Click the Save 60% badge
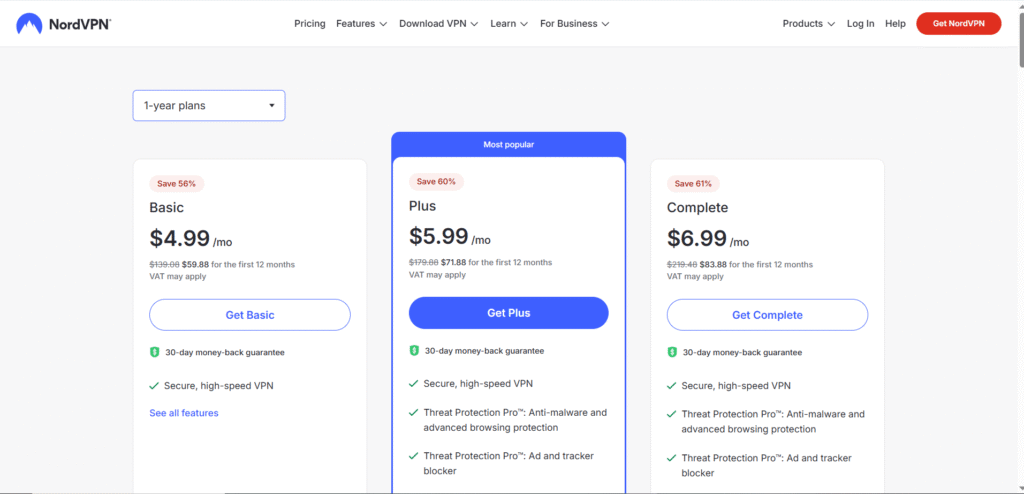Screen dimensions: 1024x494 [436, 182]
